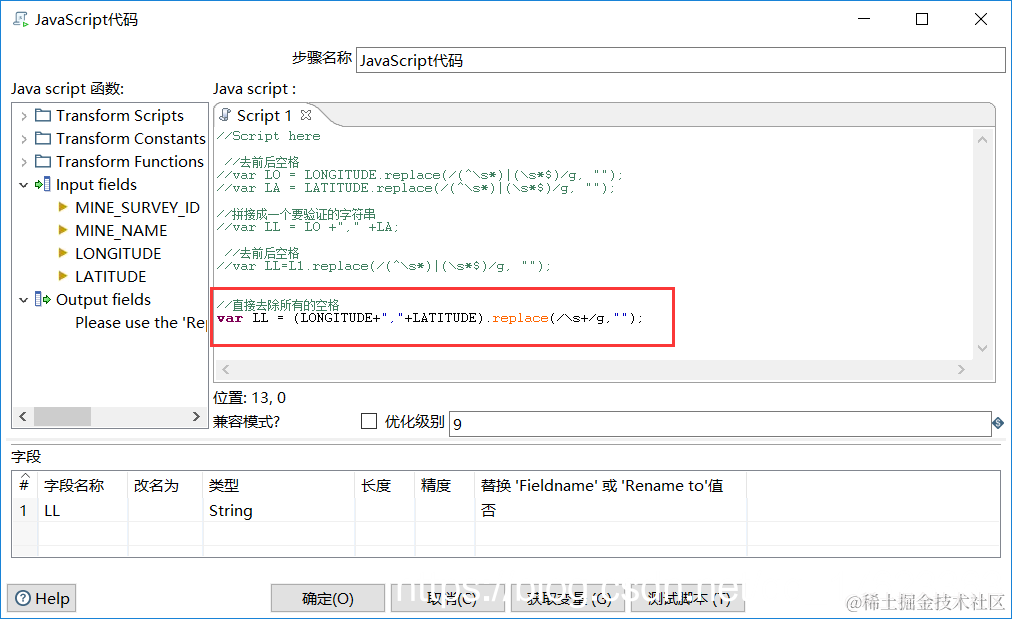Expand the Transform Scripts folder
The width and height of the screenshot is (1012, 619).
pos(24,116)
